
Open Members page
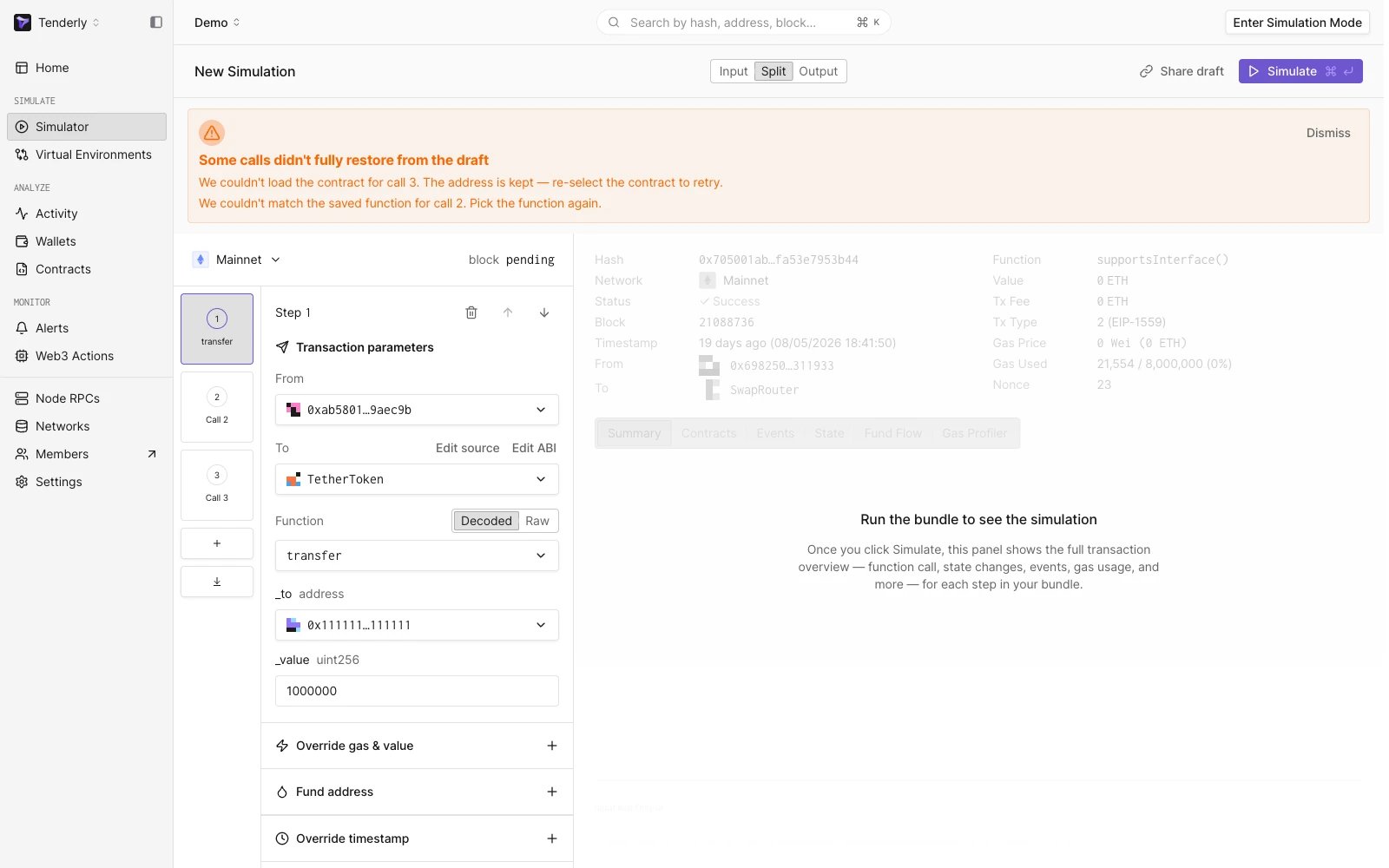[x=87, y=454]
